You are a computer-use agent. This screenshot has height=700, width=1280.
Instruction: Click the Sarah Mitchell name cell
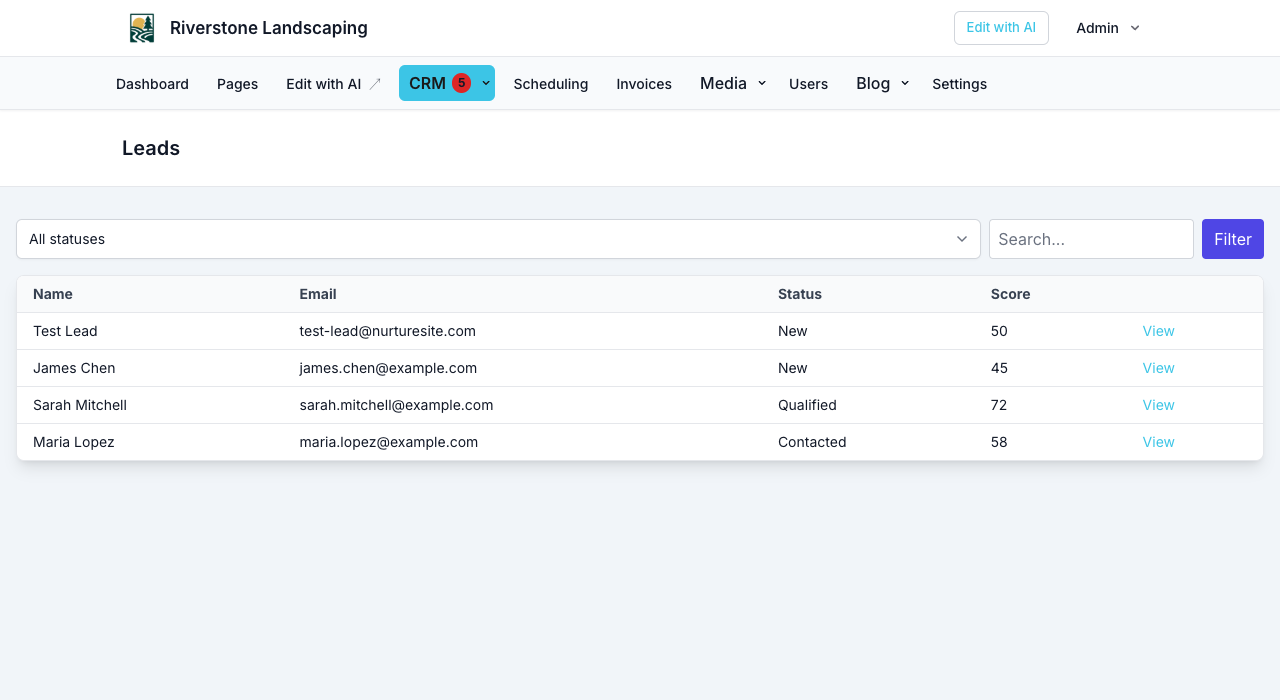[x=80, y=405]
